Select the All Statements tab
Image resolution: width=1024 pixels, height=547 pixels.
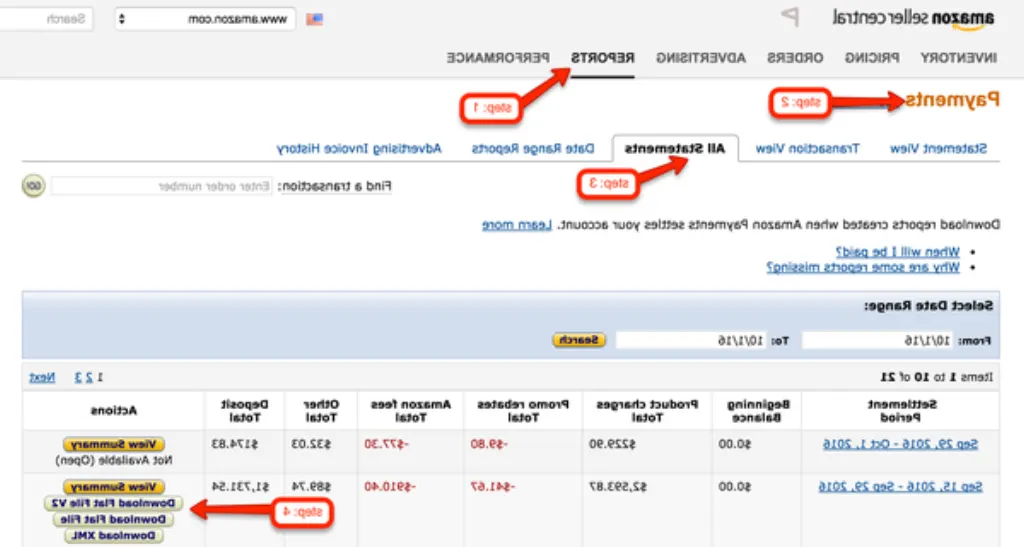675,149
